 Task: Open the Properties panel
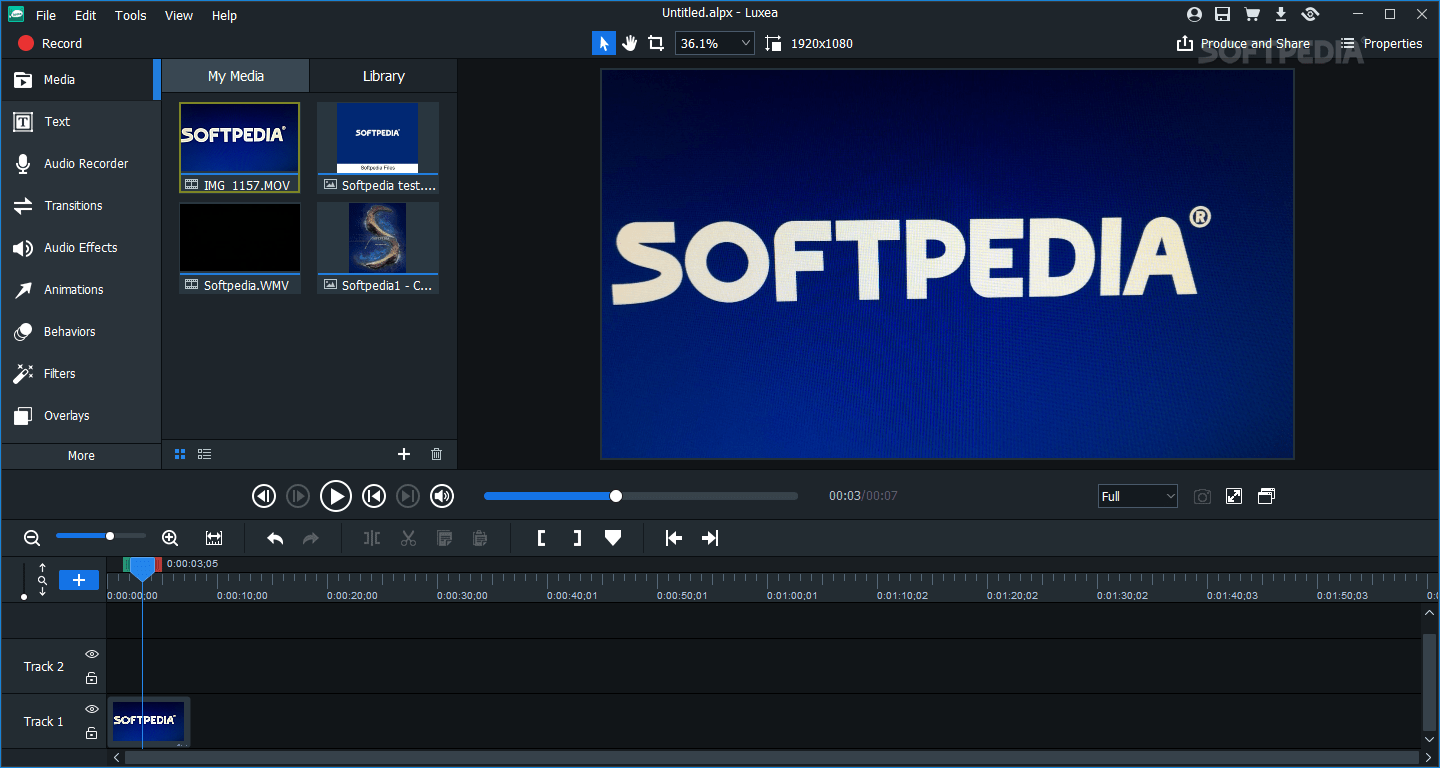(x=1381, y=43)
